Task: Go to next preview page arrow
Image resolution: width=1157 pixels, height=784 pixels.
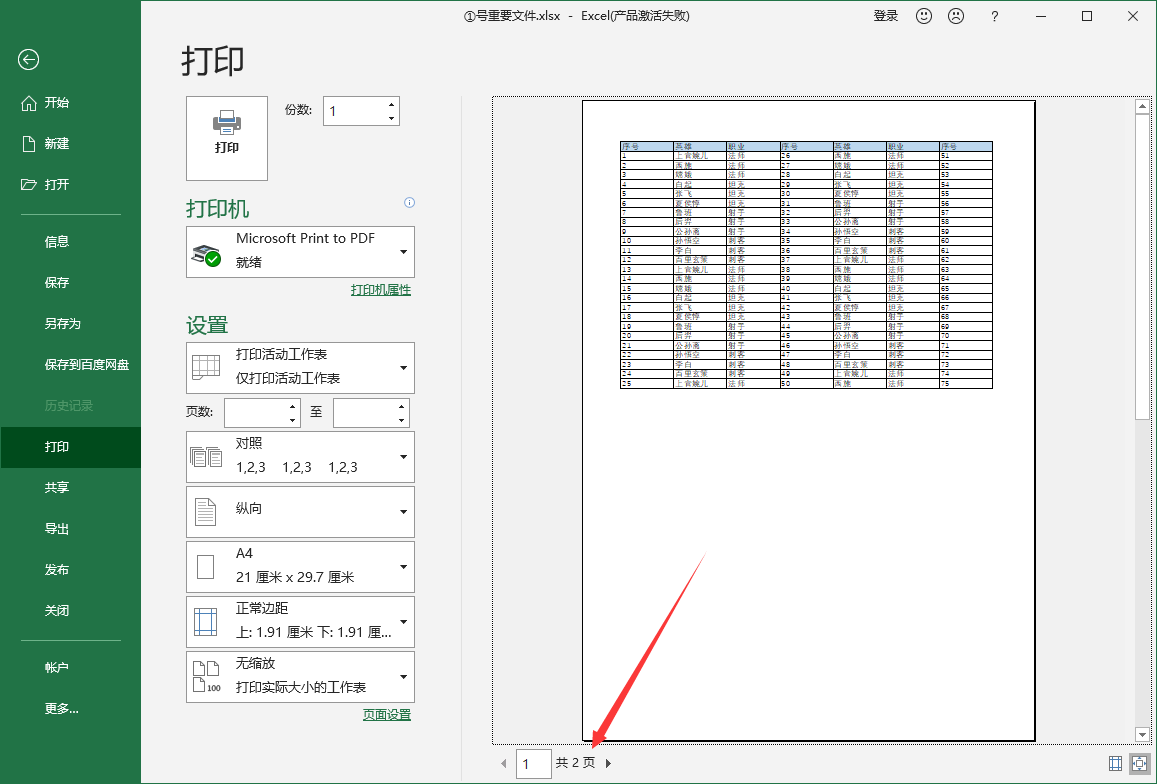Action: tap(608, 763)
